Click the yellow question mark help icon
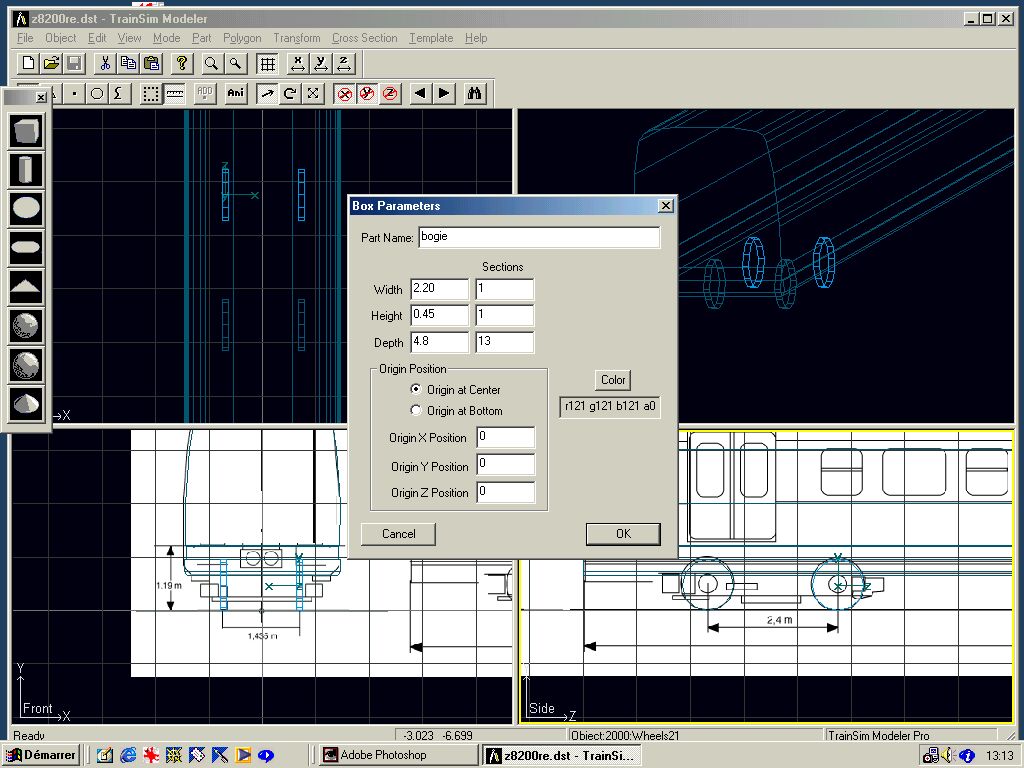Image resolution: width=1024 pixels, height=768 pixels. pos(181,64)
